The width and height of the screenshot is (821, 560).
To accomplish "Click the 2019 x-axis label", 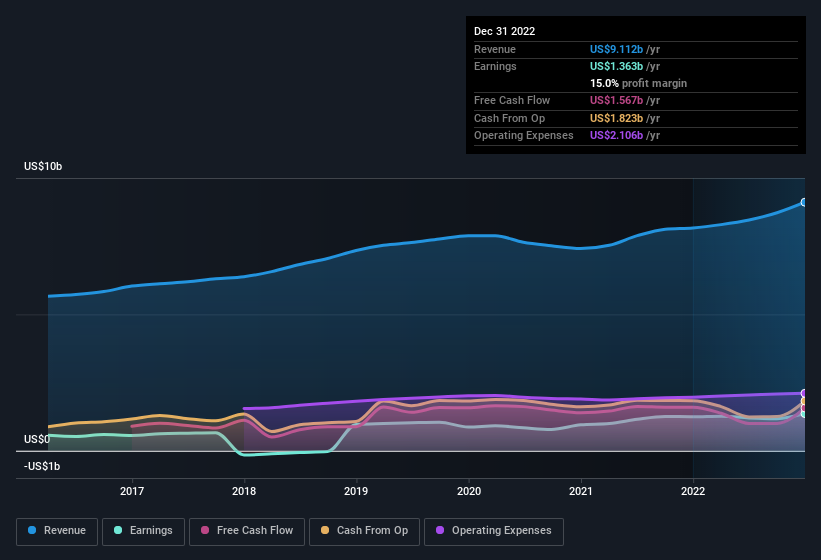I will click(x=356, y=491).
